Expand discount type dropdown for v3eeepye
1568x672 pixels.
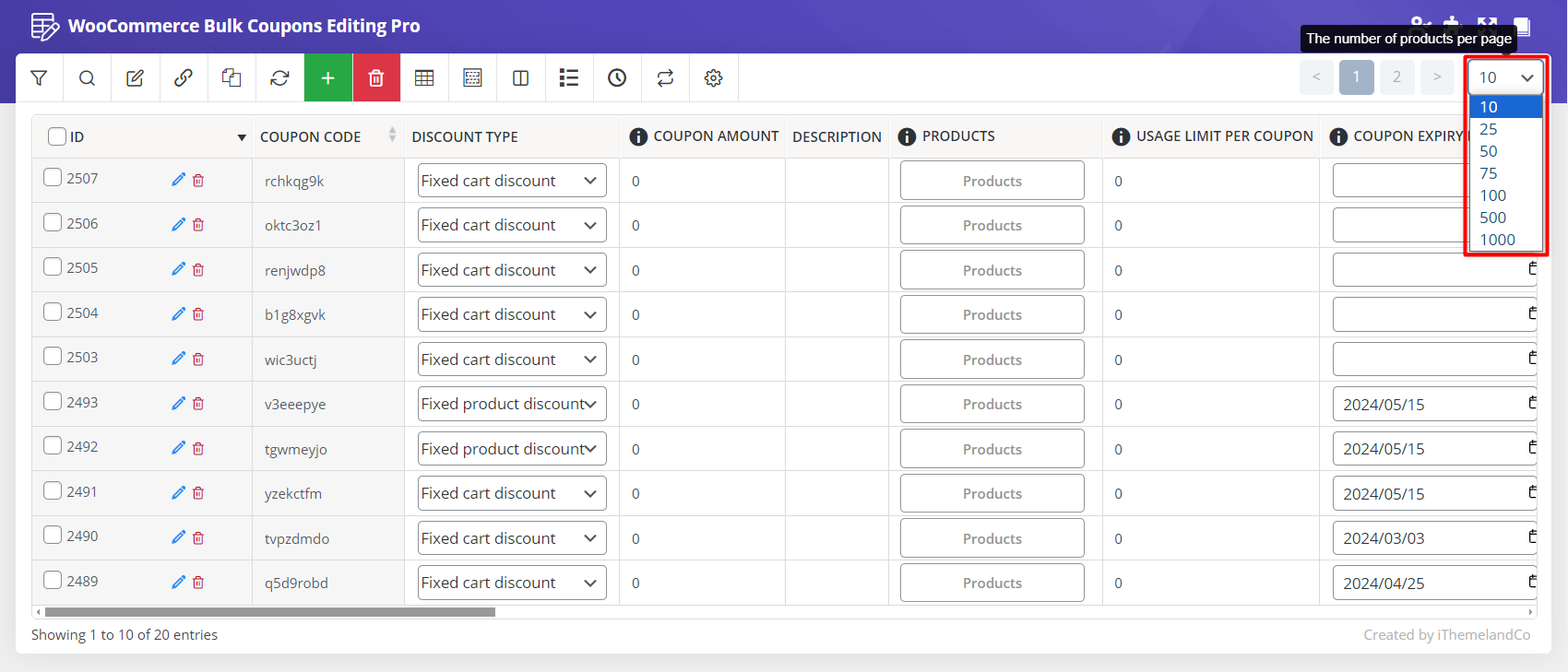coord(512,404)
